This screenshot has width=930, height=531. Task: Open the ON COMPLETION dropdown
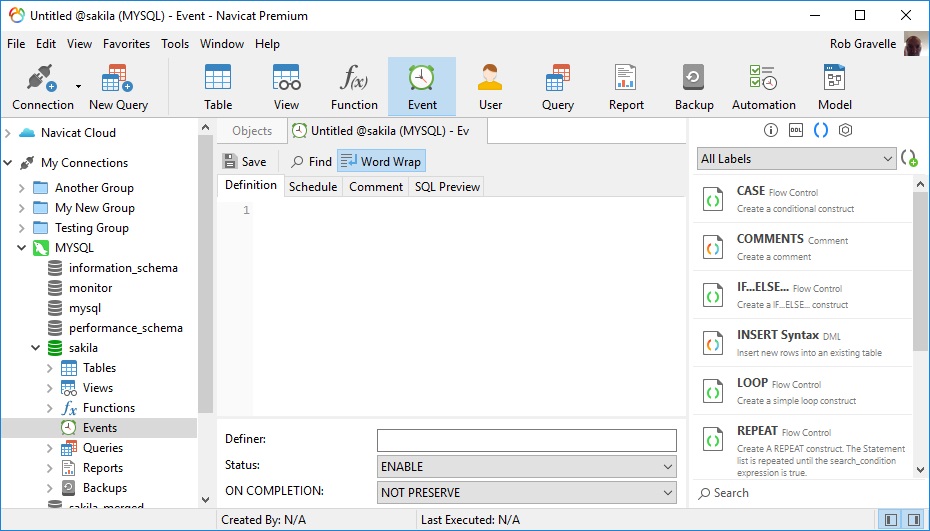coord(527,492)
